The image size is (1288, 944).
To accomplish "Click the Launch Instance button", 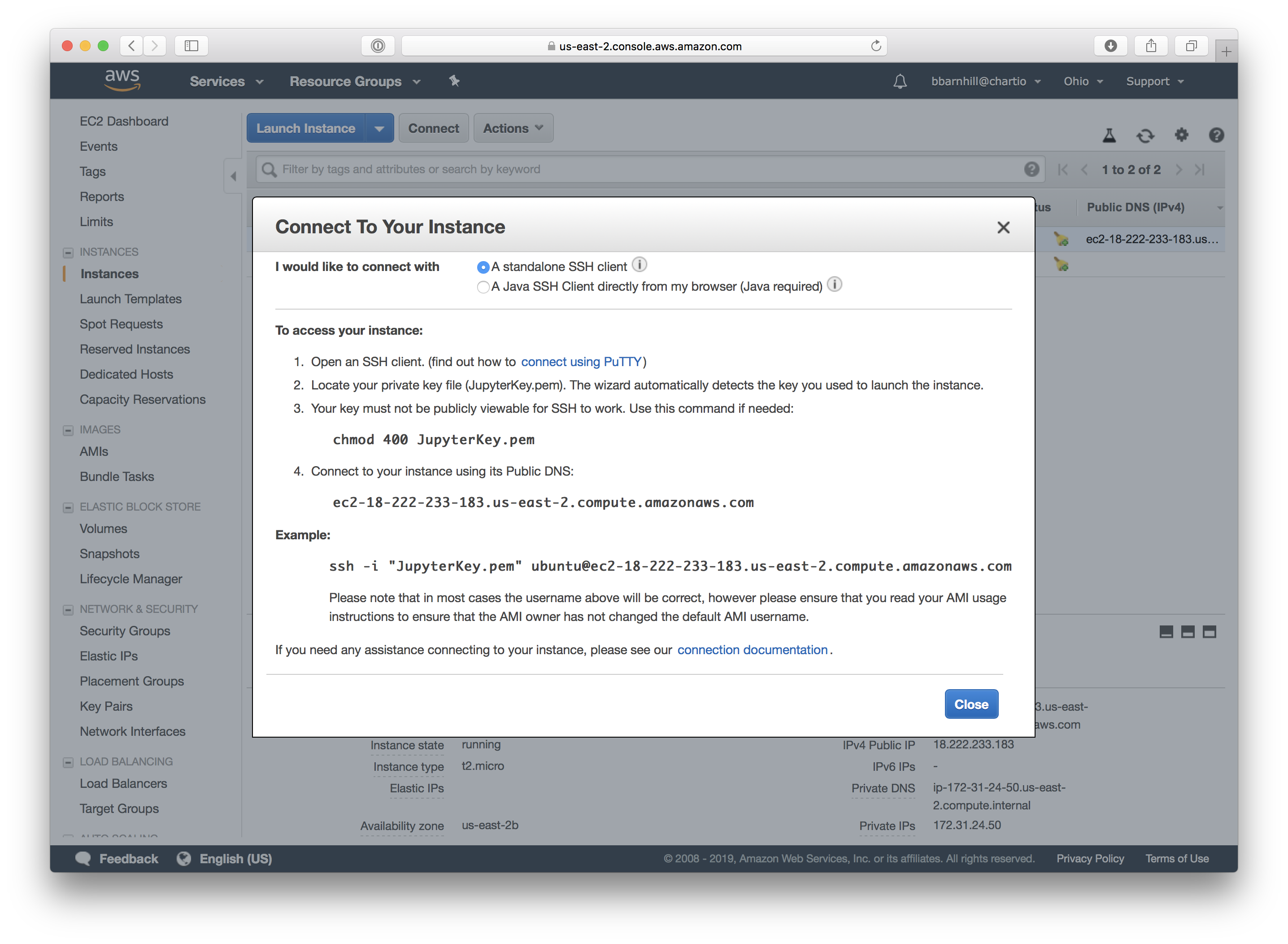I will (305, 129).
